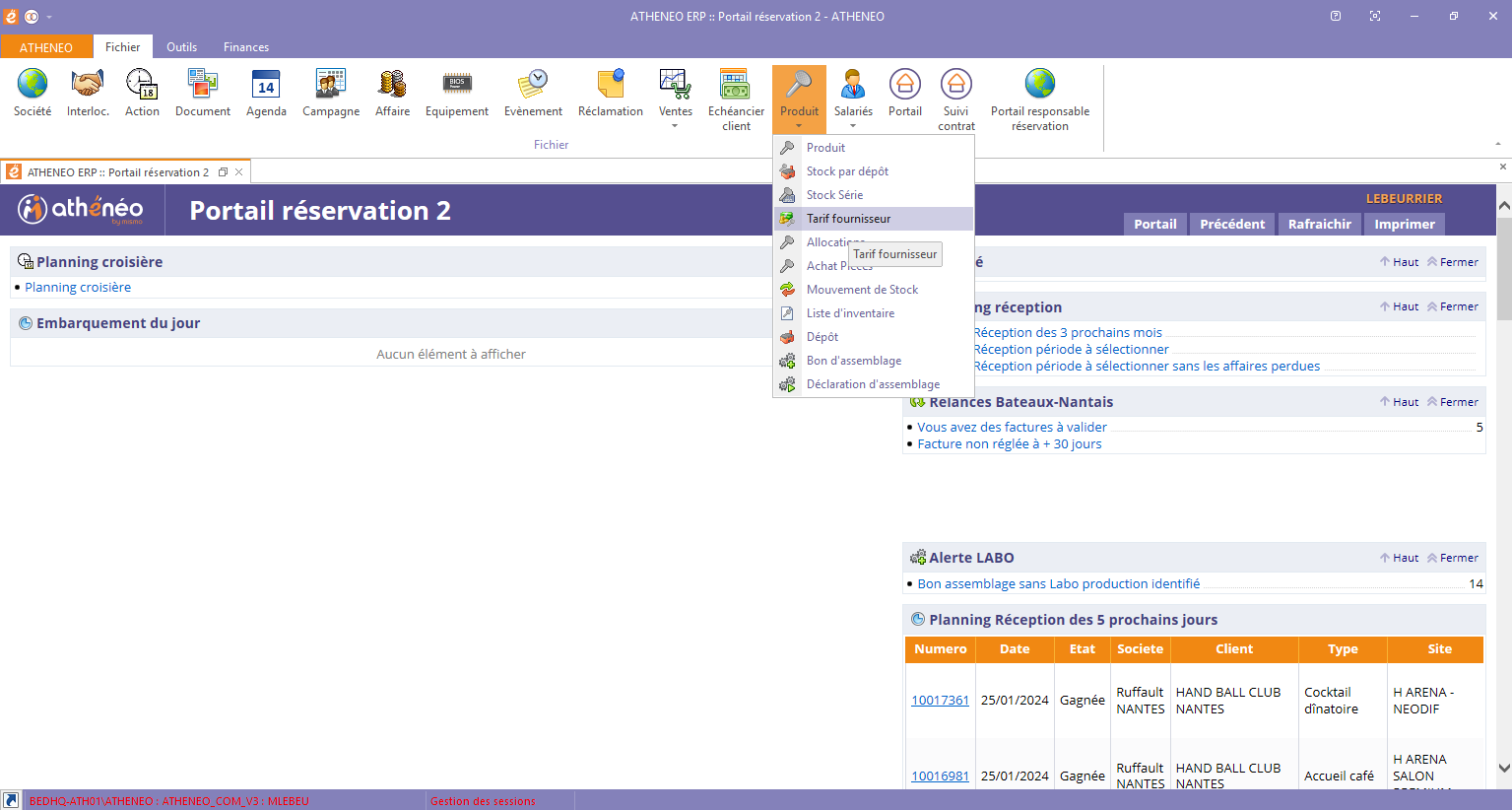Choose Stock Série from the menu
Image resolution: width=1512 pixels, height=810 pixels.
pos(874,195)
